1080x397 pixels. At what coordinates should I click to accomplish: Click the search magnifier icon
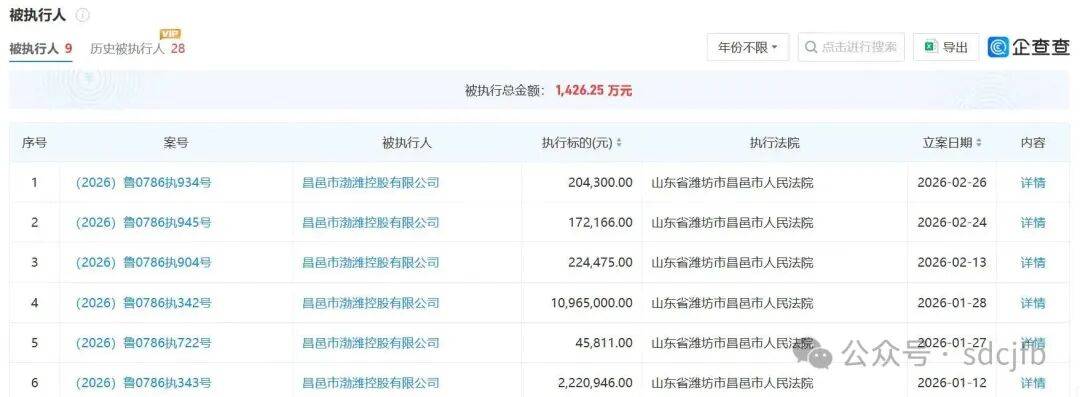click(x=811, y=48)
